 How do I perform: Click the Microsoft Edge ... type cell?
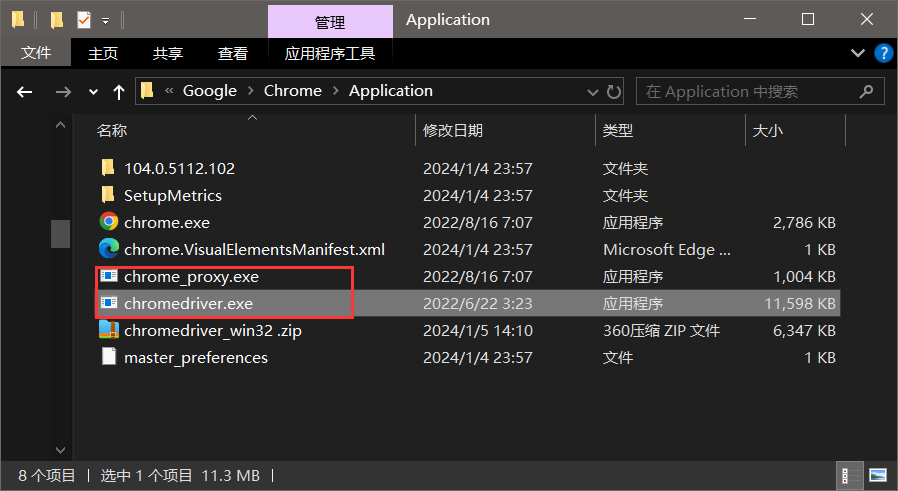667,249
